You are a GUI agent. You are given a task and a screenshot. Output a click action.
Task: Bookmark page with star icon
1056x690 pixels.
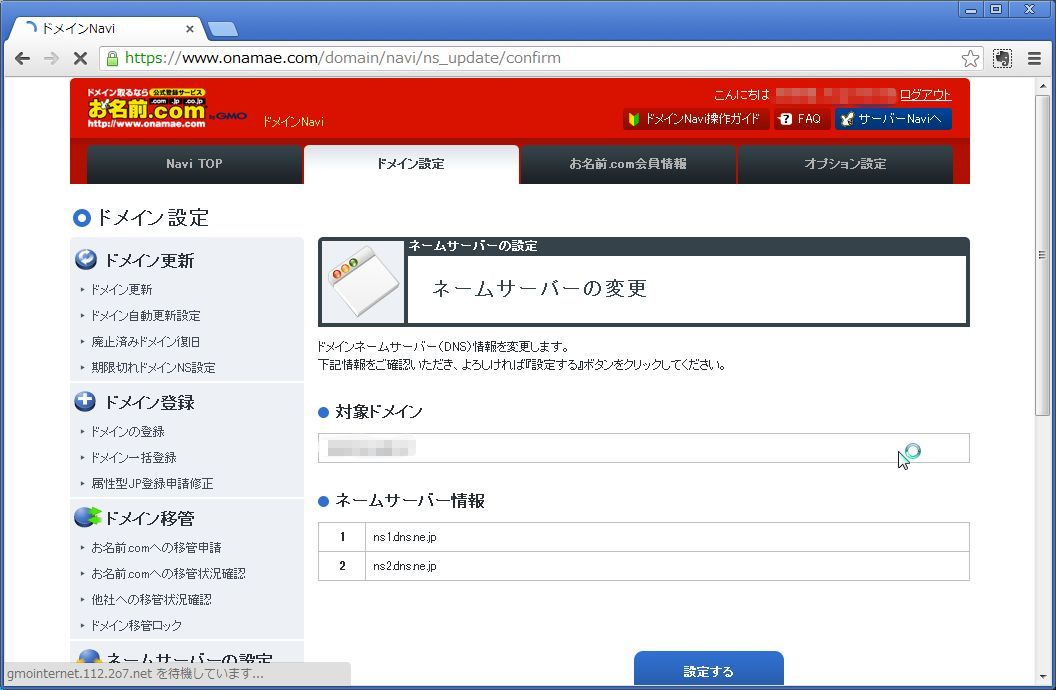970,59
